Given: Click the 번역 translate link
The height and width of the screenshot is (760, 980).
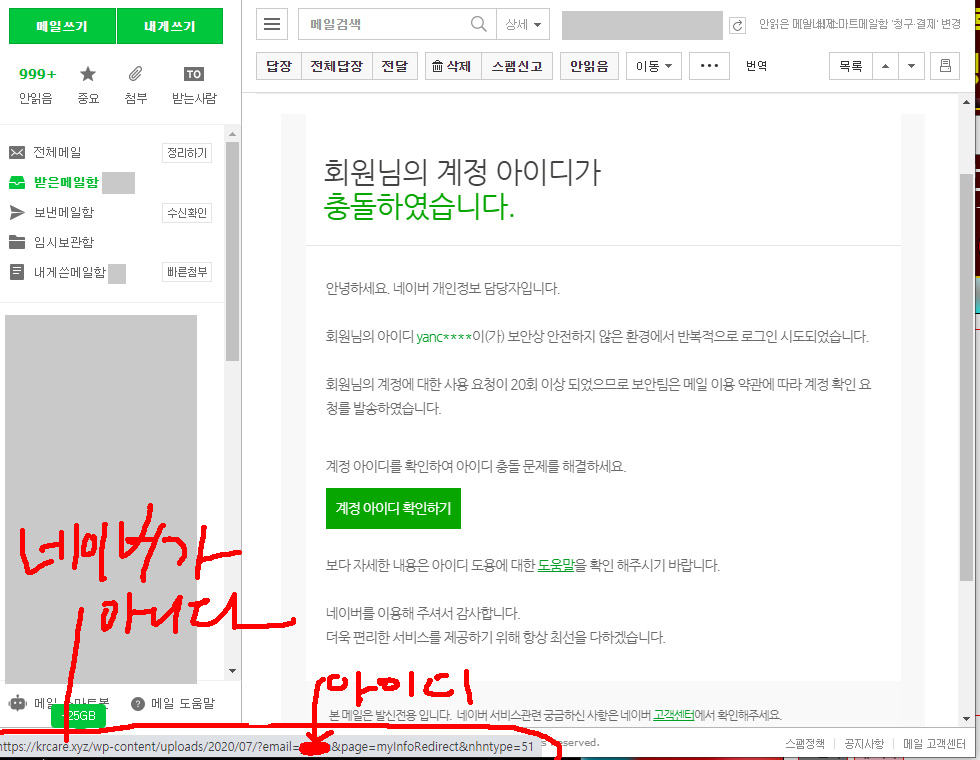Looking at the screenshot, I should 756,66.
